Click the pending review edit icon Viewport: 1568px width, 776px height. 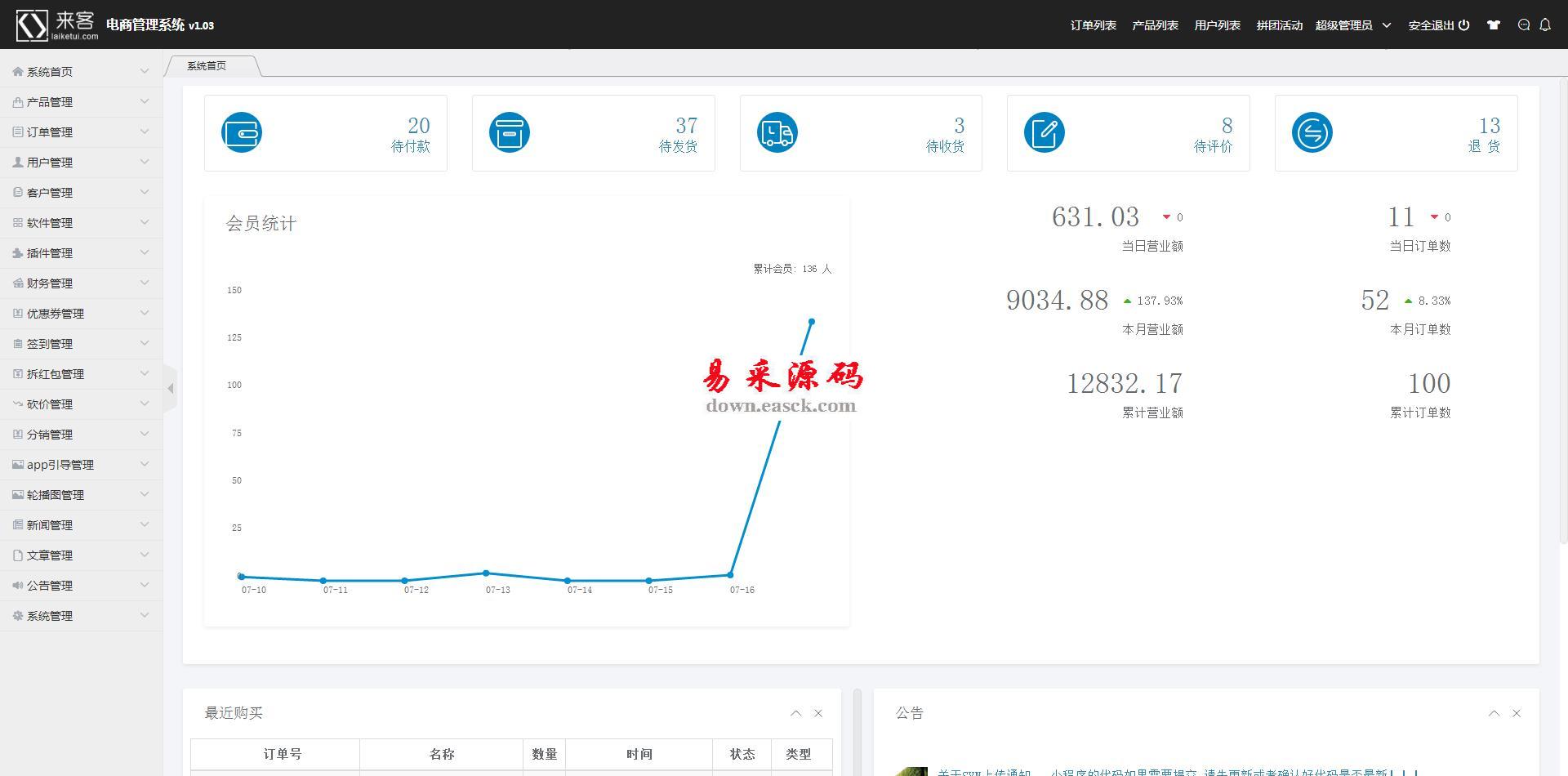[x=1045, y=132]
